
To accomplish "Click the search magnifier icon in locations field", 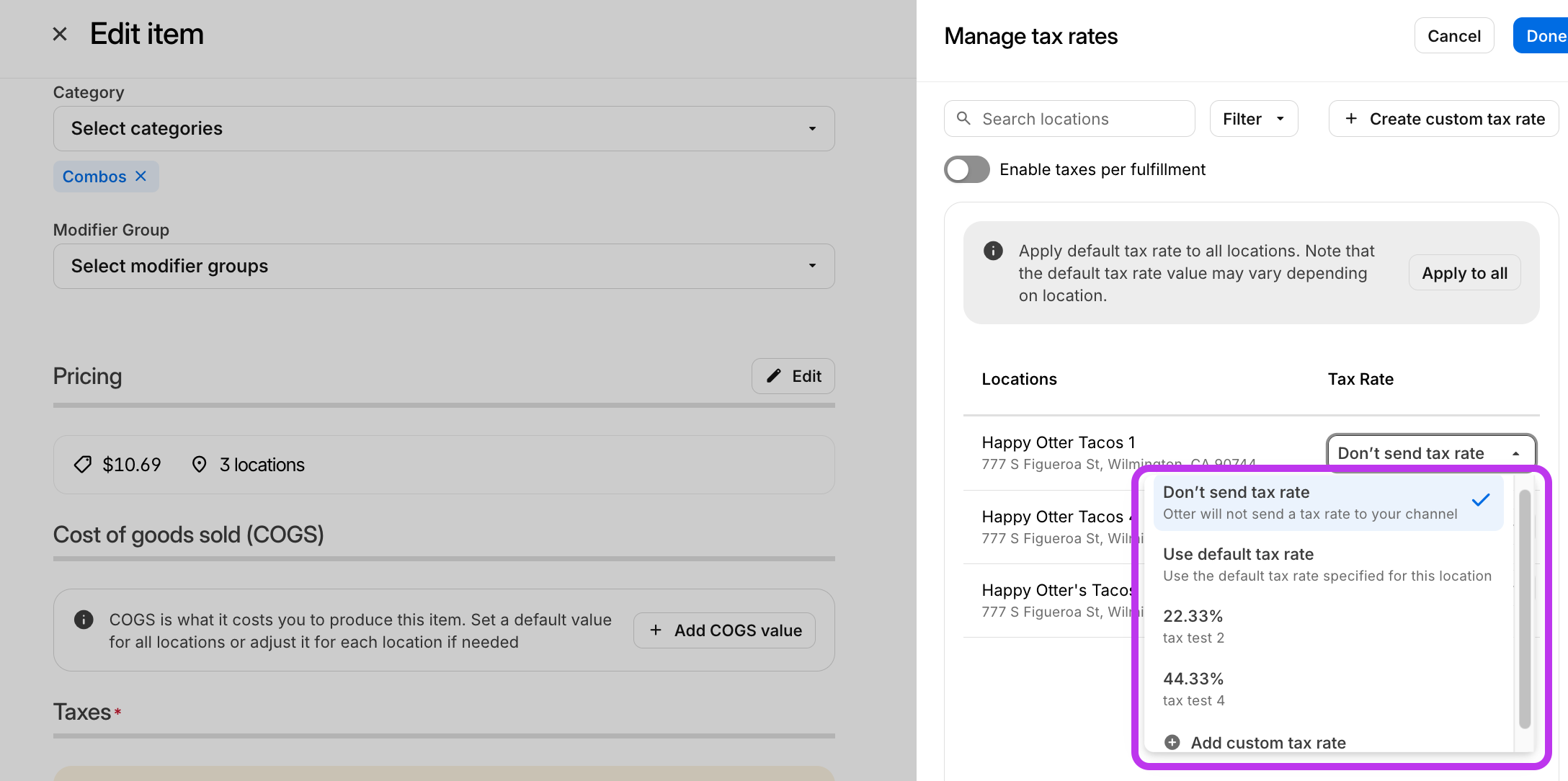I will [963, 118].
